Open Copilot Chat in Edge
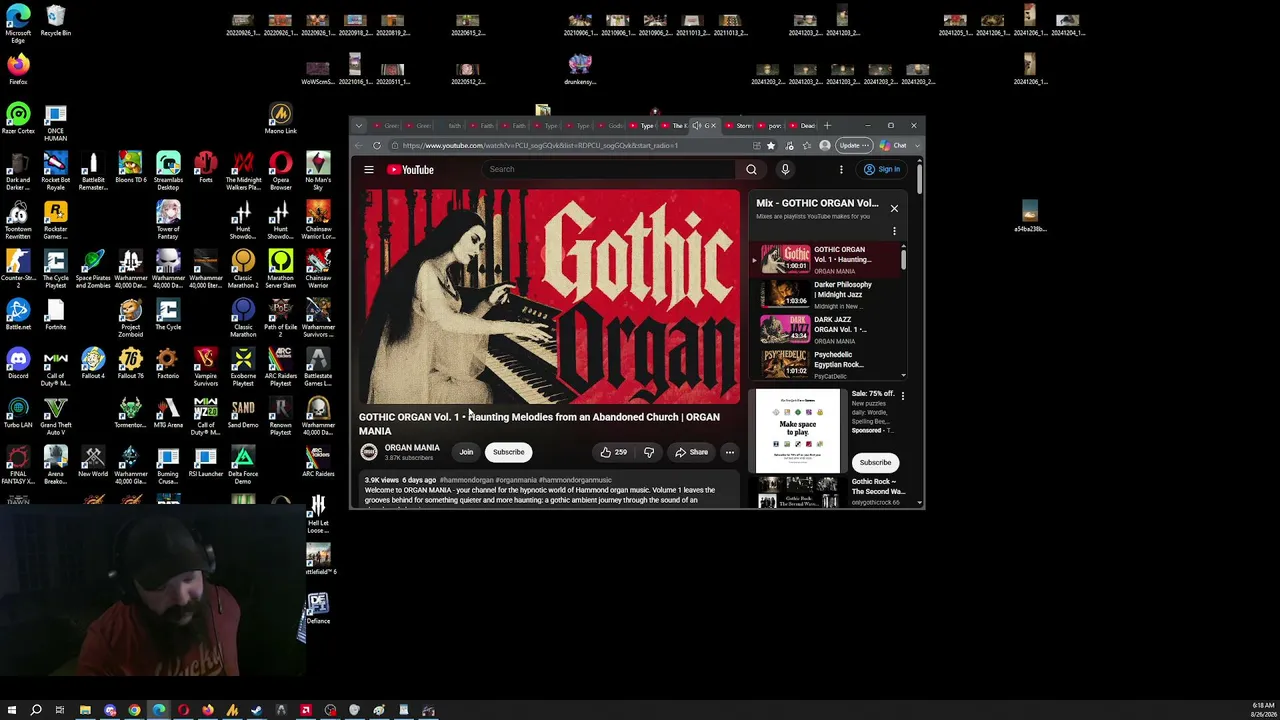The height and width of the screenshot is (720, 1280). coord(894,146)
